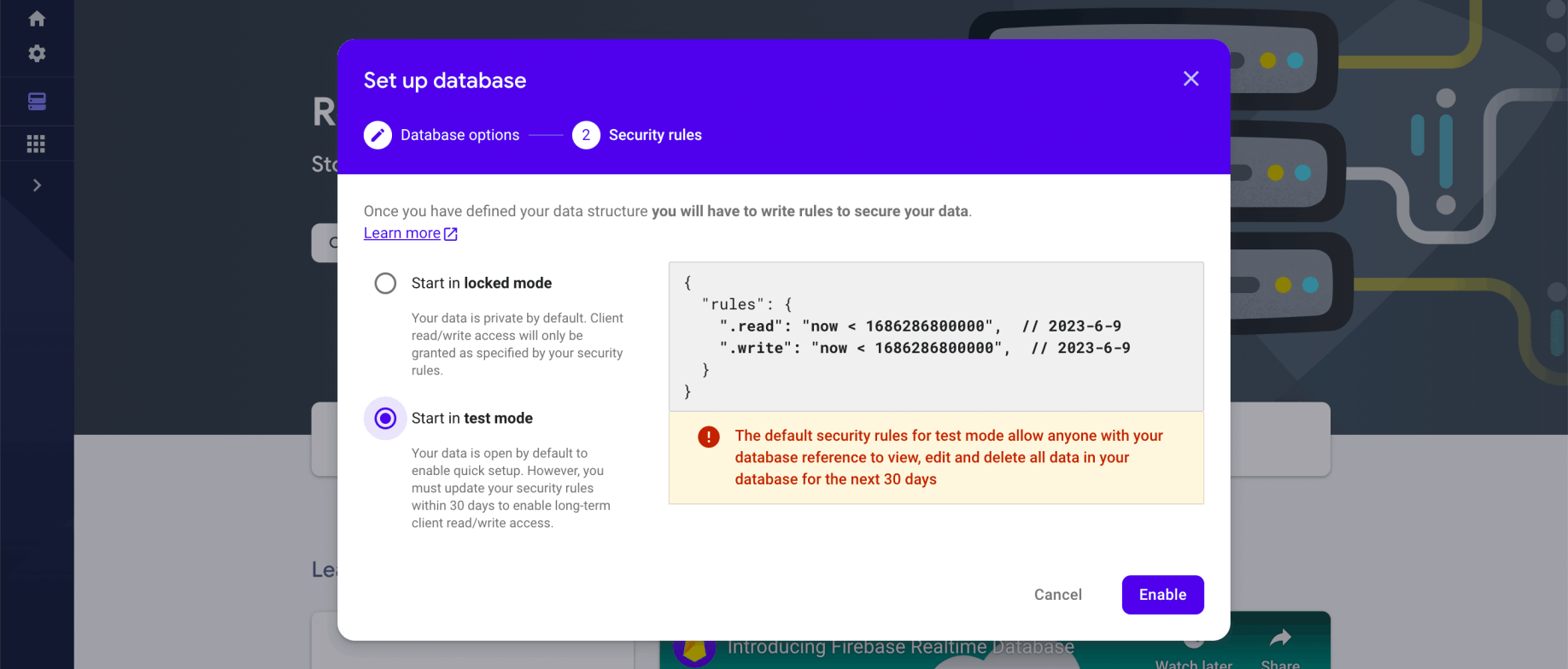1568x669 pixels.
Task: Click the home icon in sidebar
Action: coord(37,19)
